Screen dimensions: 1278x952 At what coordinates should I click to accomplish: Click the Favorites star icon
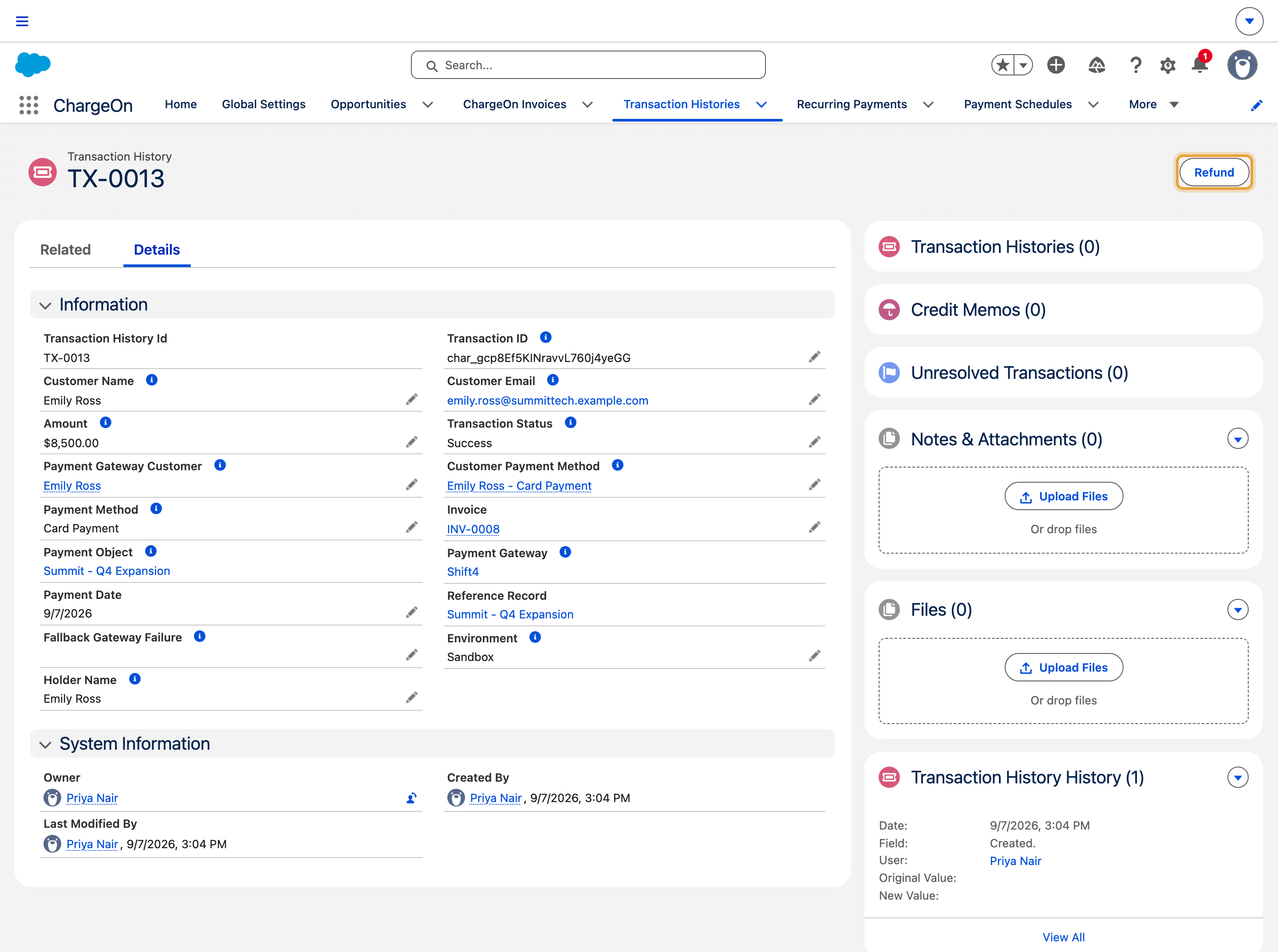click(x=1003, y=65)
